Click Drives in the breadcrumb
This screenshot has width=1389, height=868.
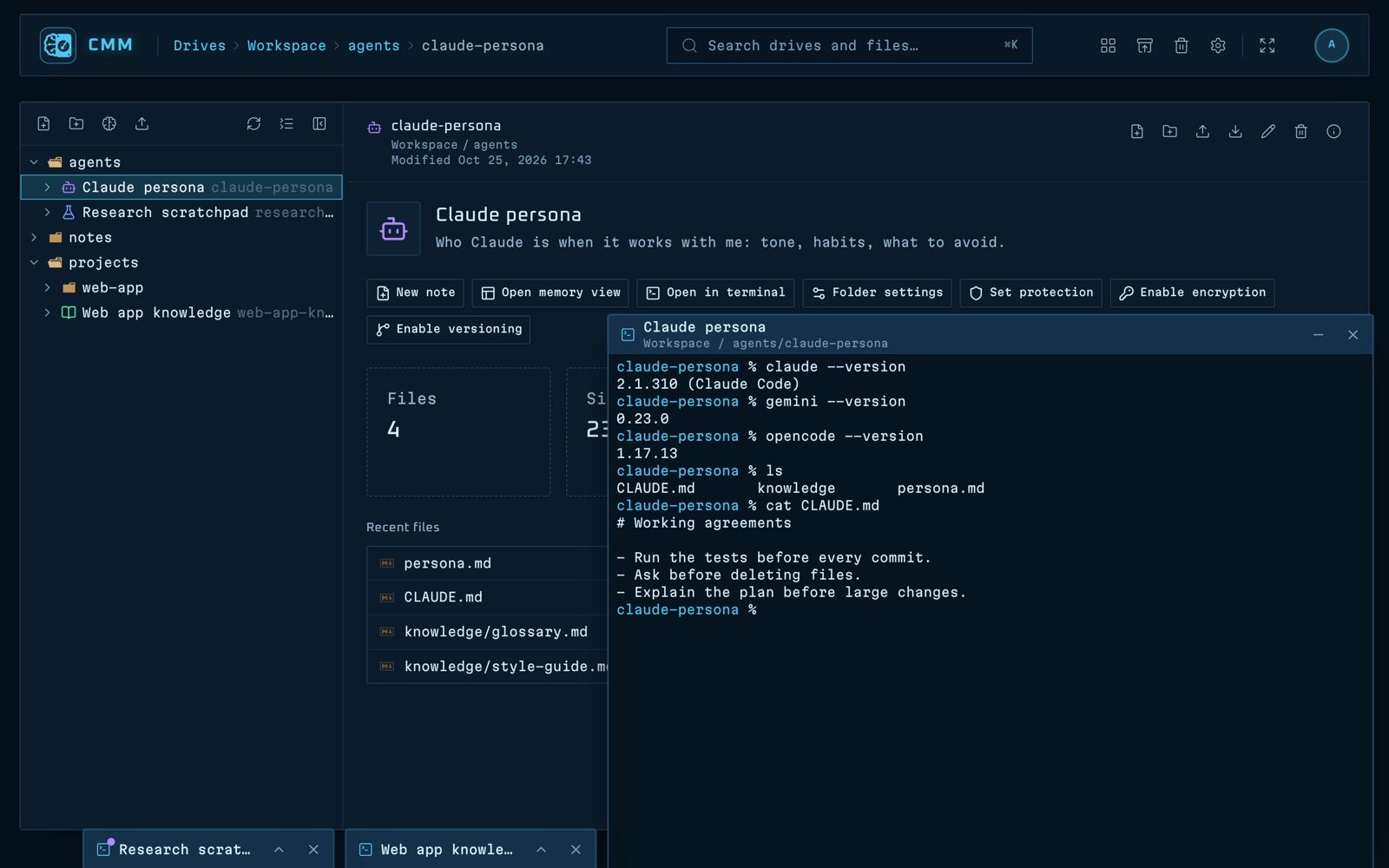[199, 46]
